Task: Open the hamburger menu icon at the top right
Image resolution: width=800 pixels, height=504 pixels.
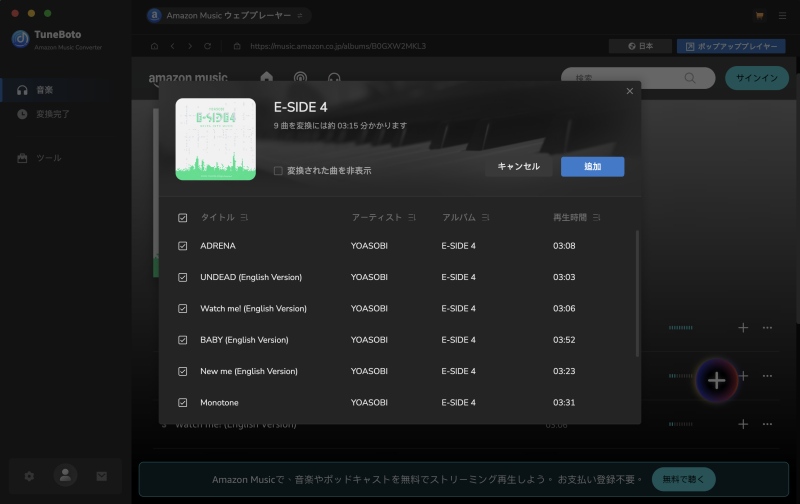Action: (x=782, y=16)
